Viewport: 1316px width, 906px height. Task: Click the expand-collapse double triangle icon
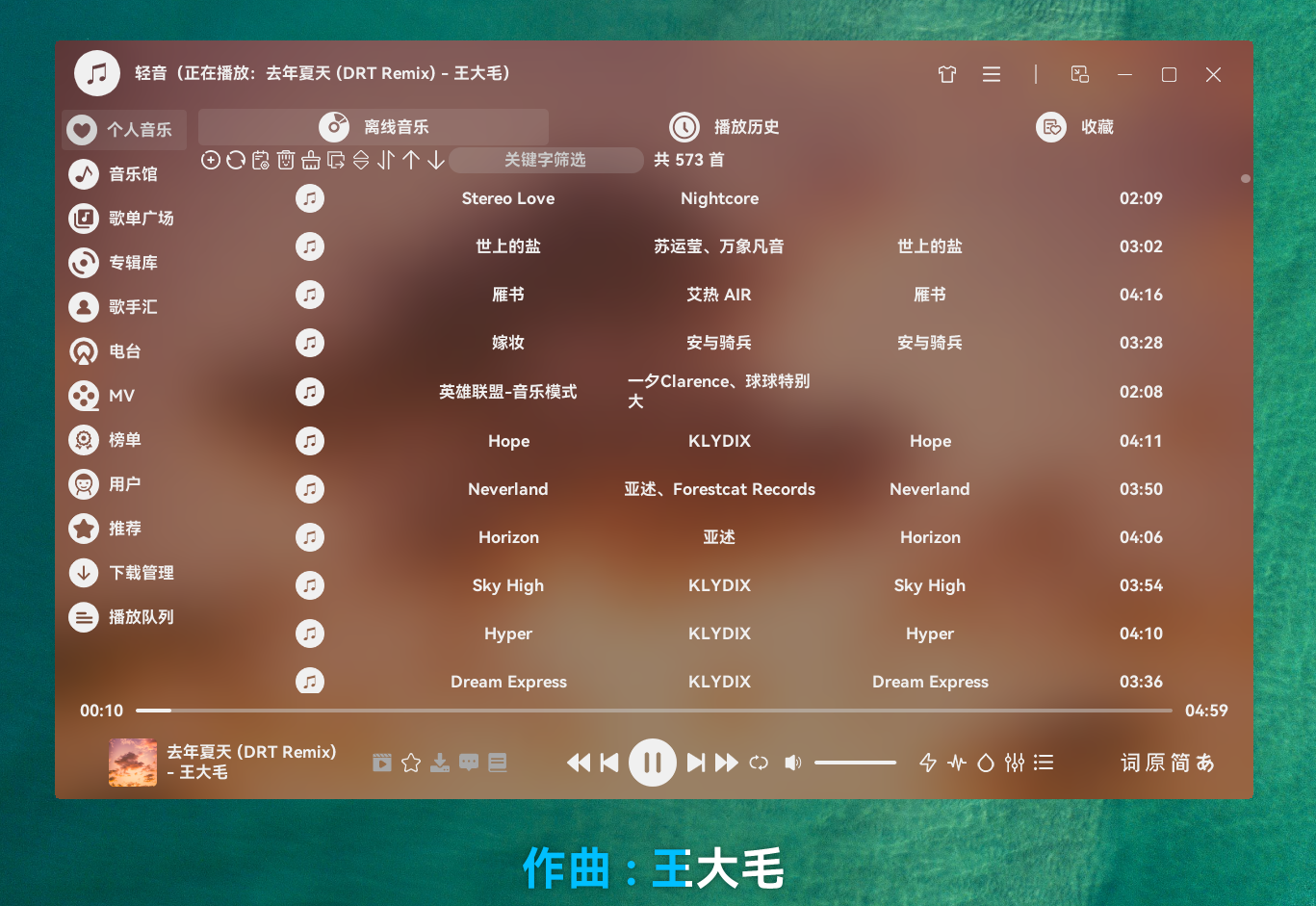[361, 160]
